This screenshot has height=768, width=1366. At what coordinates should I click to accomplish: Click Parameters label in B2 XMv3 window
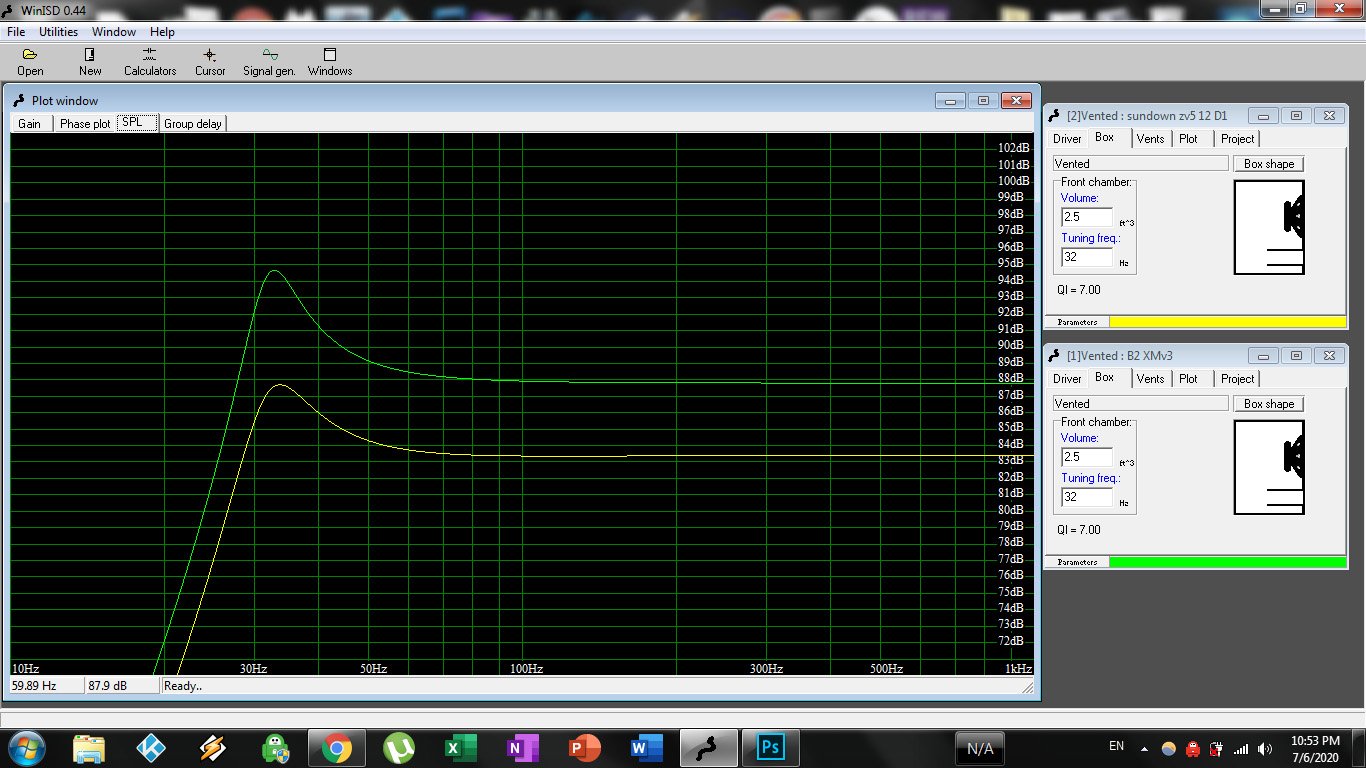point(1077,562)
